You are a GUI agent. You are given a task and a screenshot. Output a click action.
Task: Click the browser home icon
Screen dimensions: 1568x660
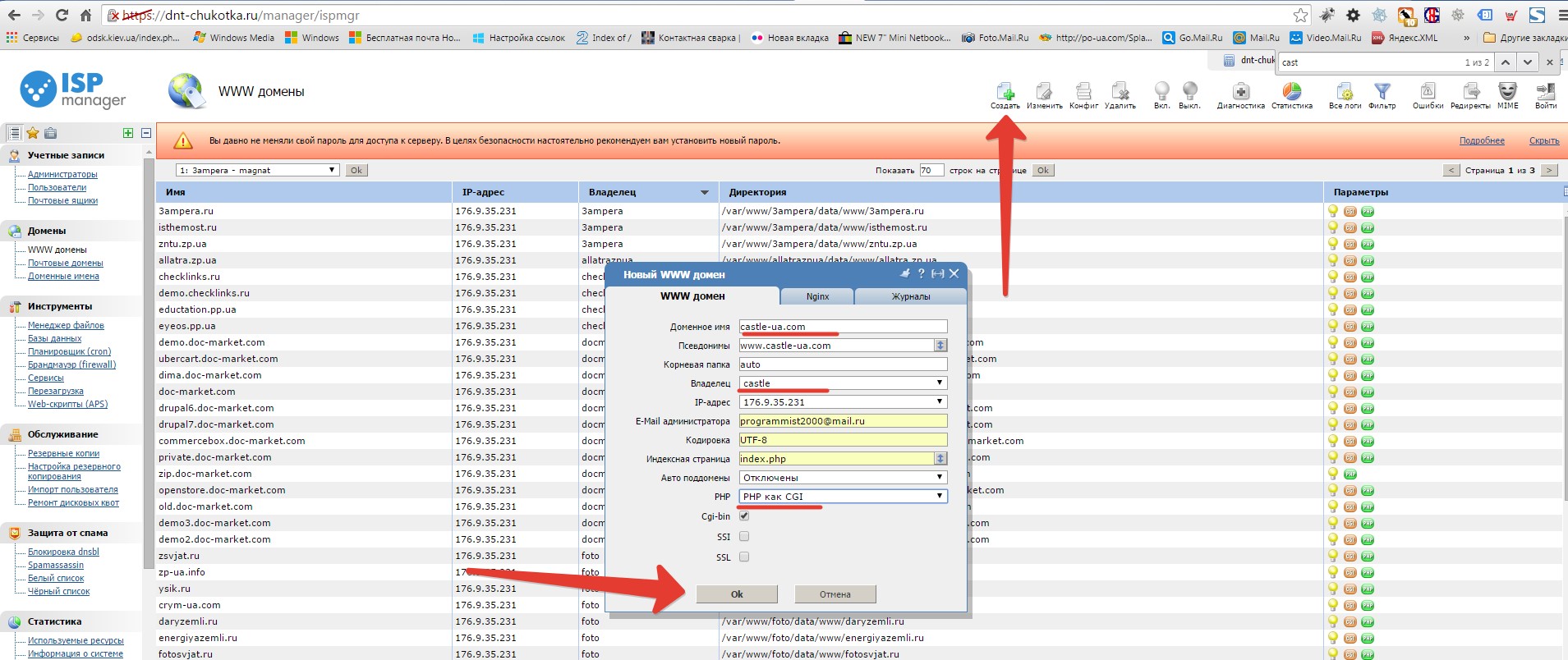point(85,15)
